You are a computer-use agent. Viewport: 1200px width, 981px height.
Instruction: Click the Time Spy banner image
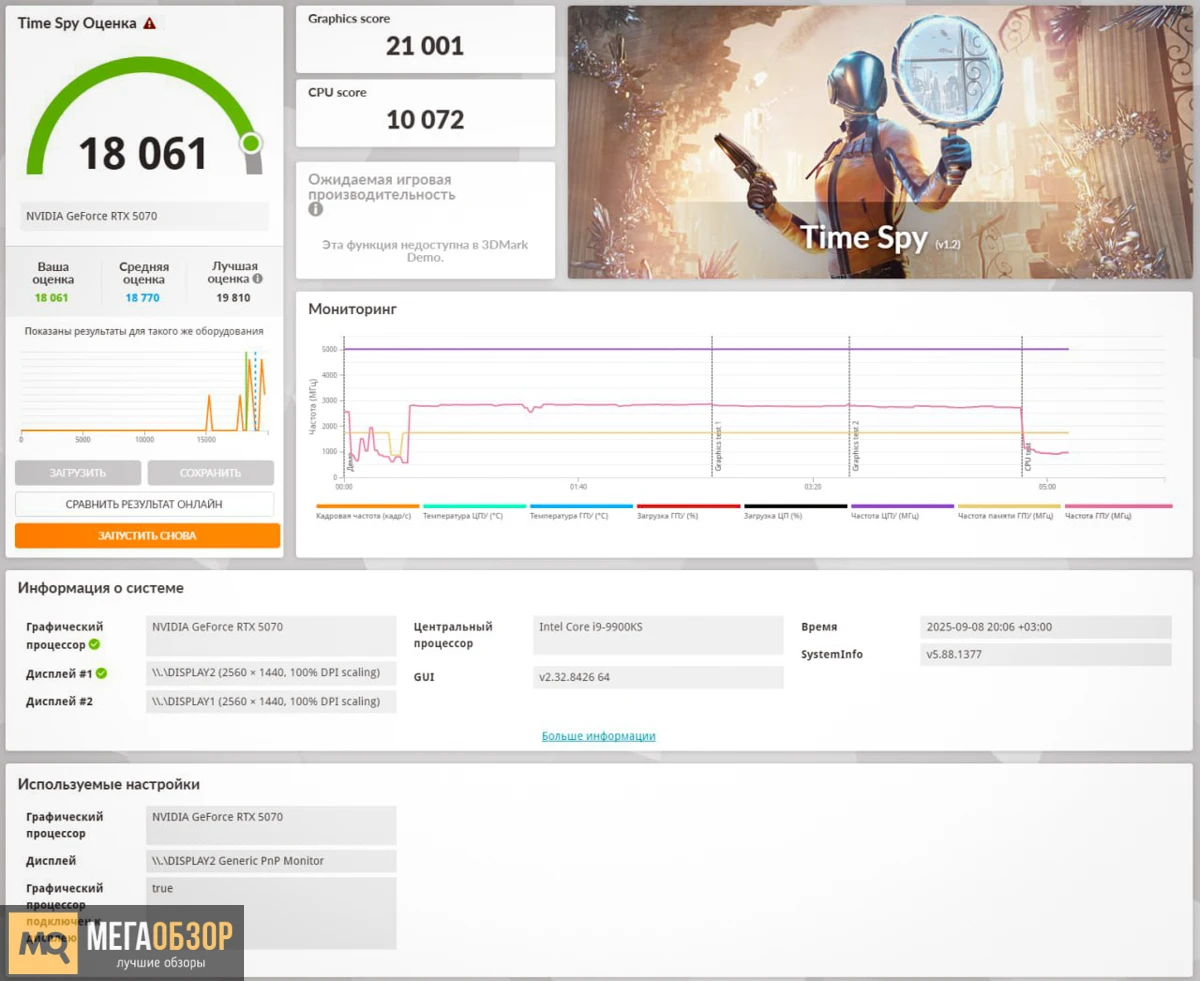coord(880,142)
